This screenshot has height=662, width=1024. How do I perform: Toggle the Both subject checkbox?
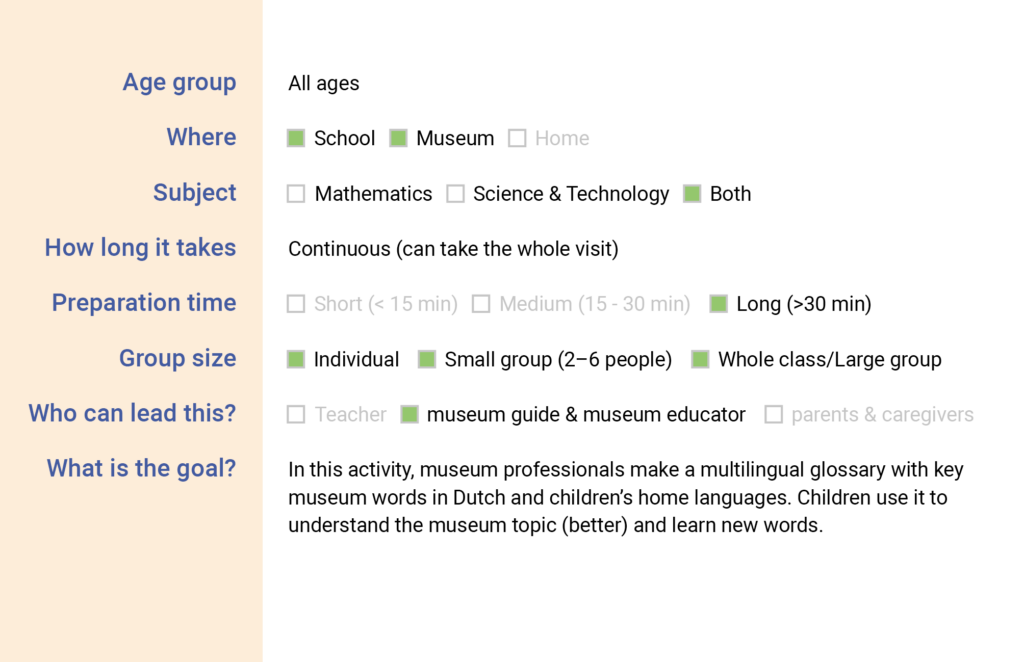692,194
